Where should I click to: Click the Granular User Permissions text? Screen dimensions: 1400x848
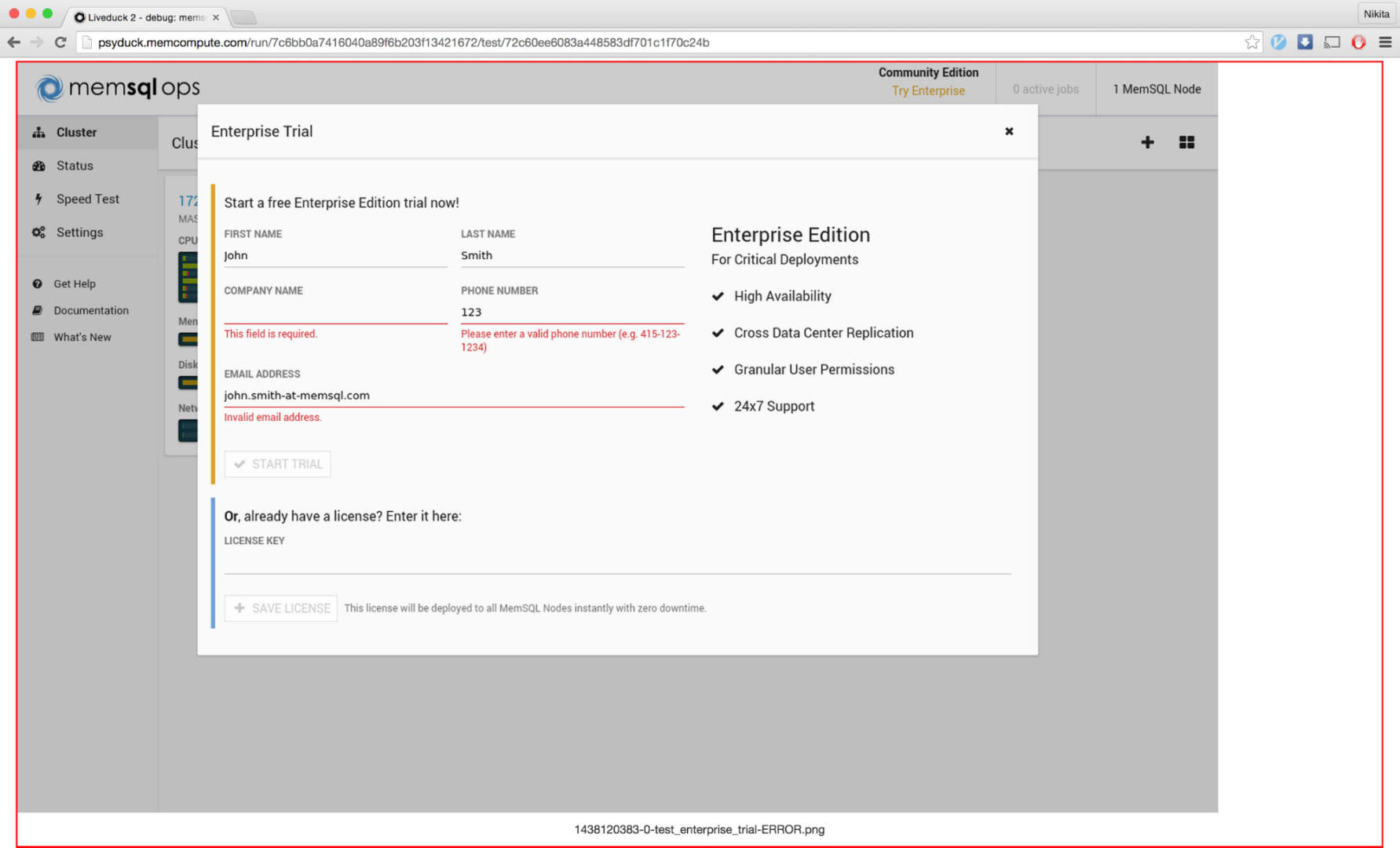(813, 370)
